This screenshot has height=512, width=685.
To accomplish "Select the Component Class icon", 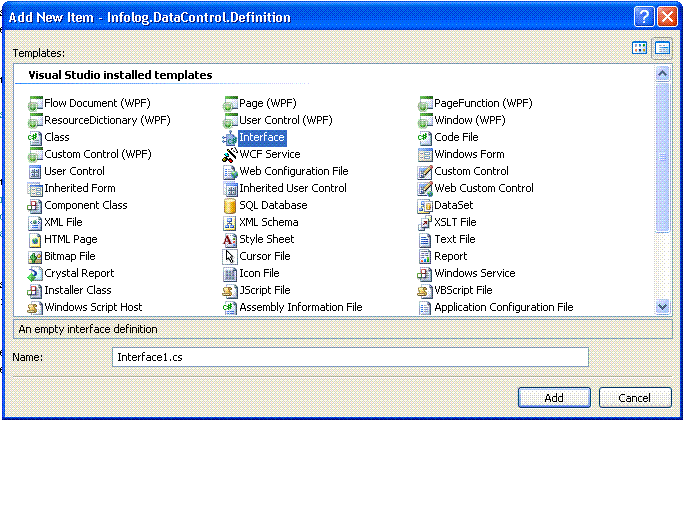I will 35,206.
